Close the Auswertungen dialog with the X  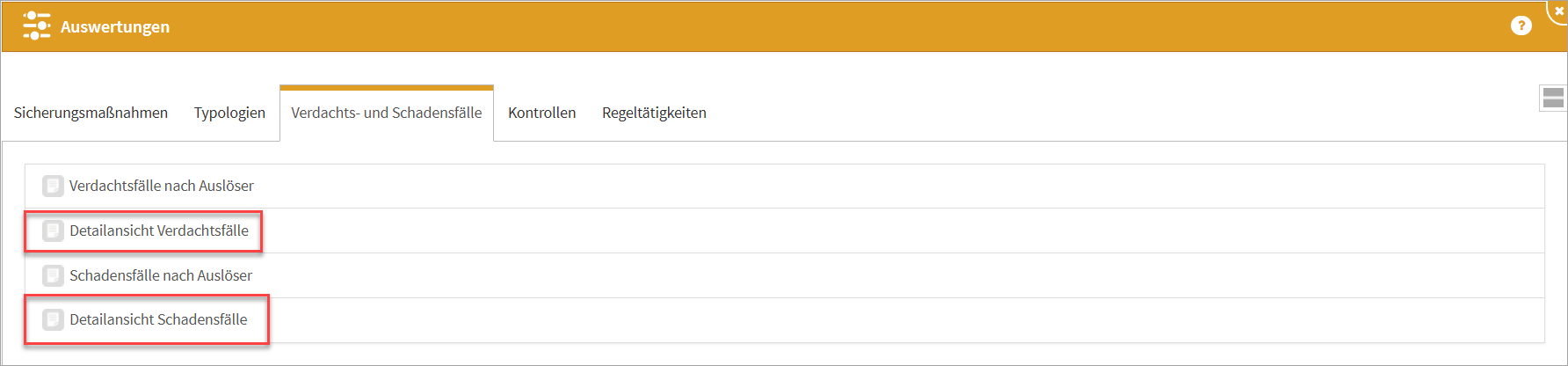click(x=1560, y=11)
